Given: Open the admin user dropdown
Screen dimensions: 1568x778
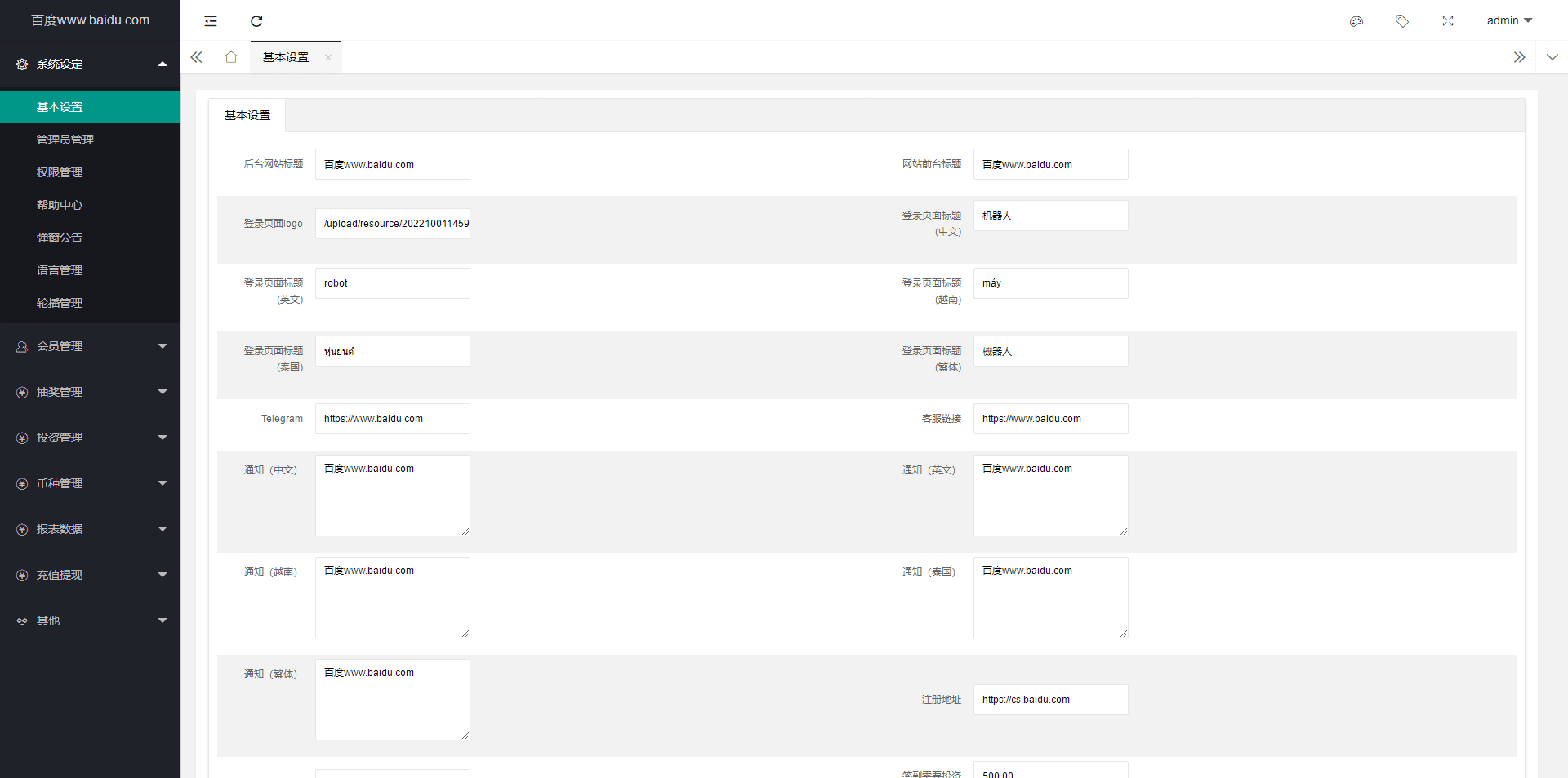Looking at the screenshot, I should click(x=1509, y=20).
